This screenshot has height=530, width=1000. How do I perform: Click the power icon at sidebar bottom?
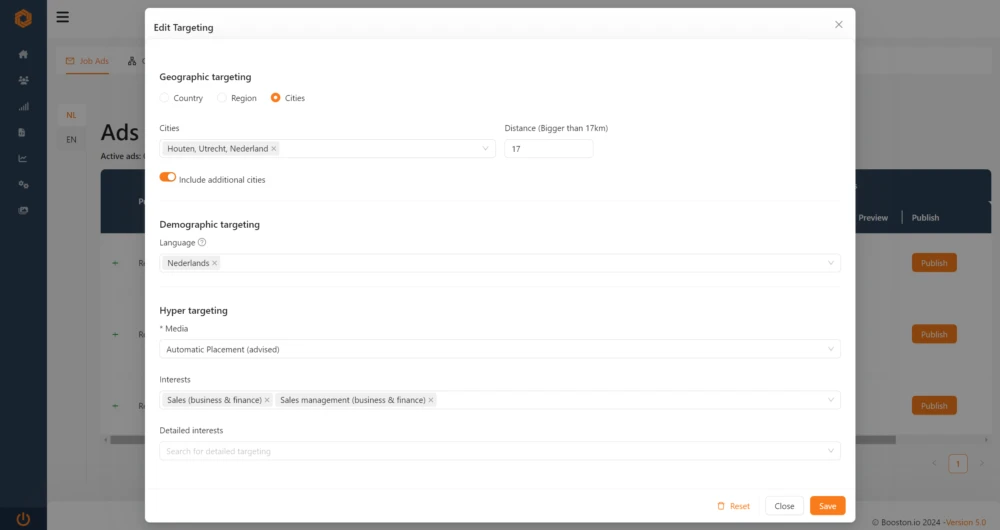click(23, 519)
